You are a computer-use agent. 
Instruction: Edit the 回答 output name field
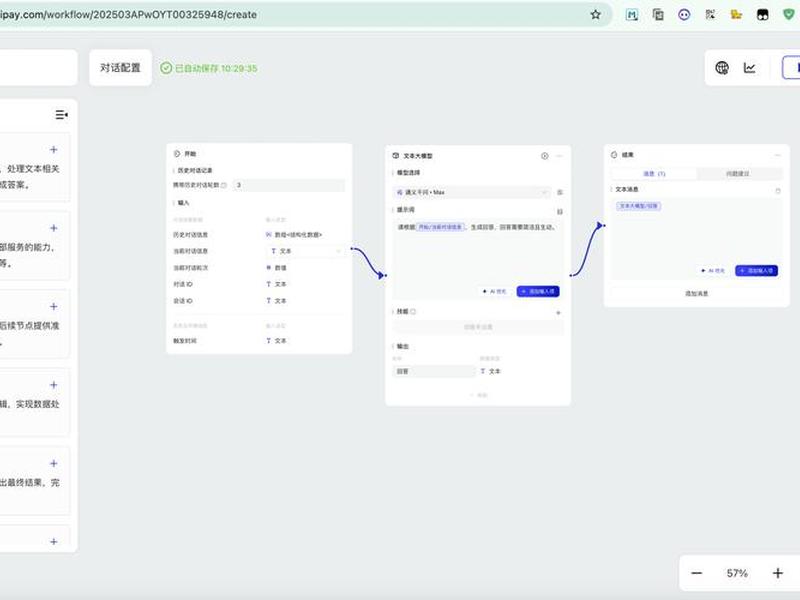434,371
